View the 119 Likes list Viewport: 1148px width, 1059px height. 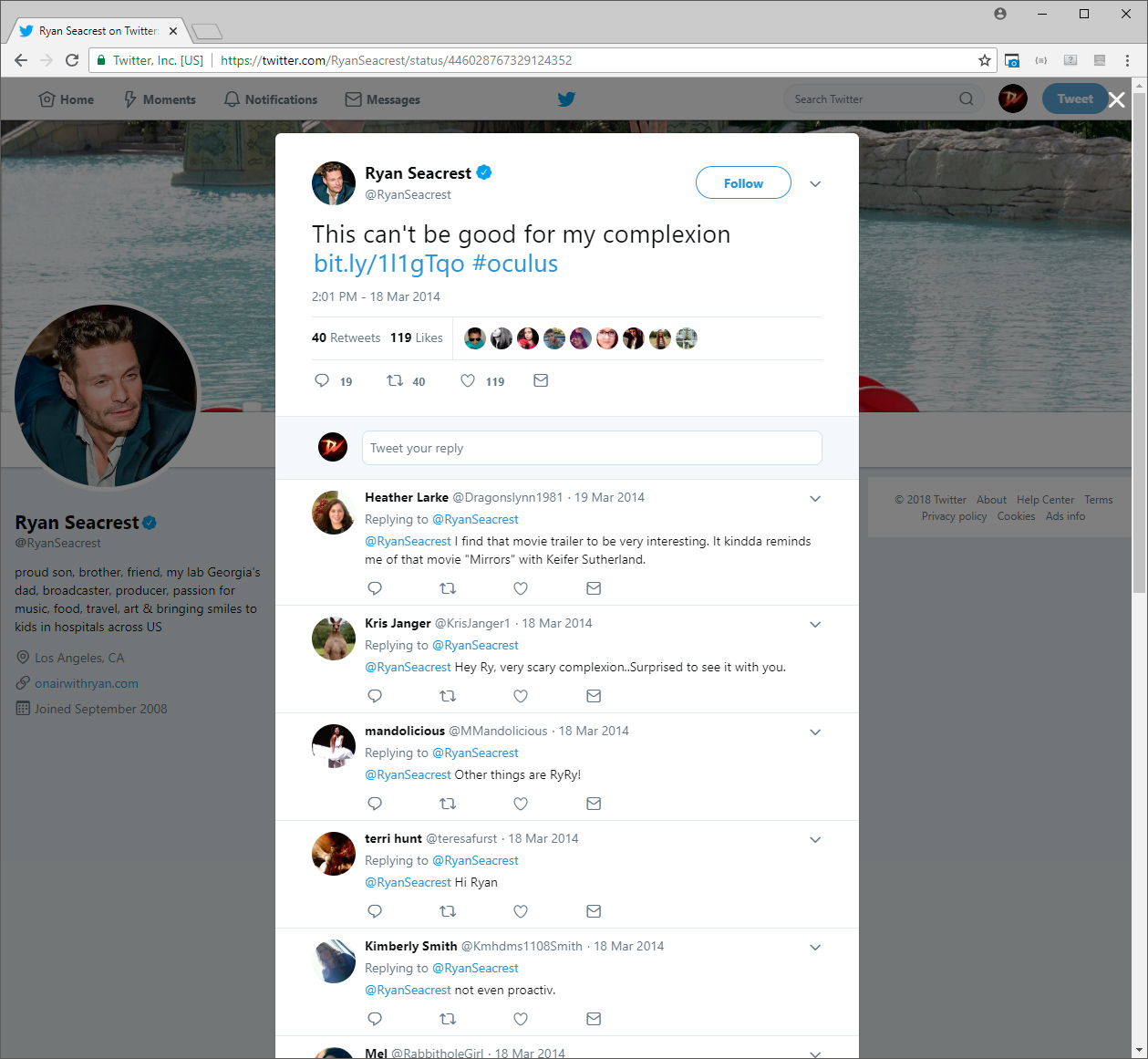click(417, 337)
